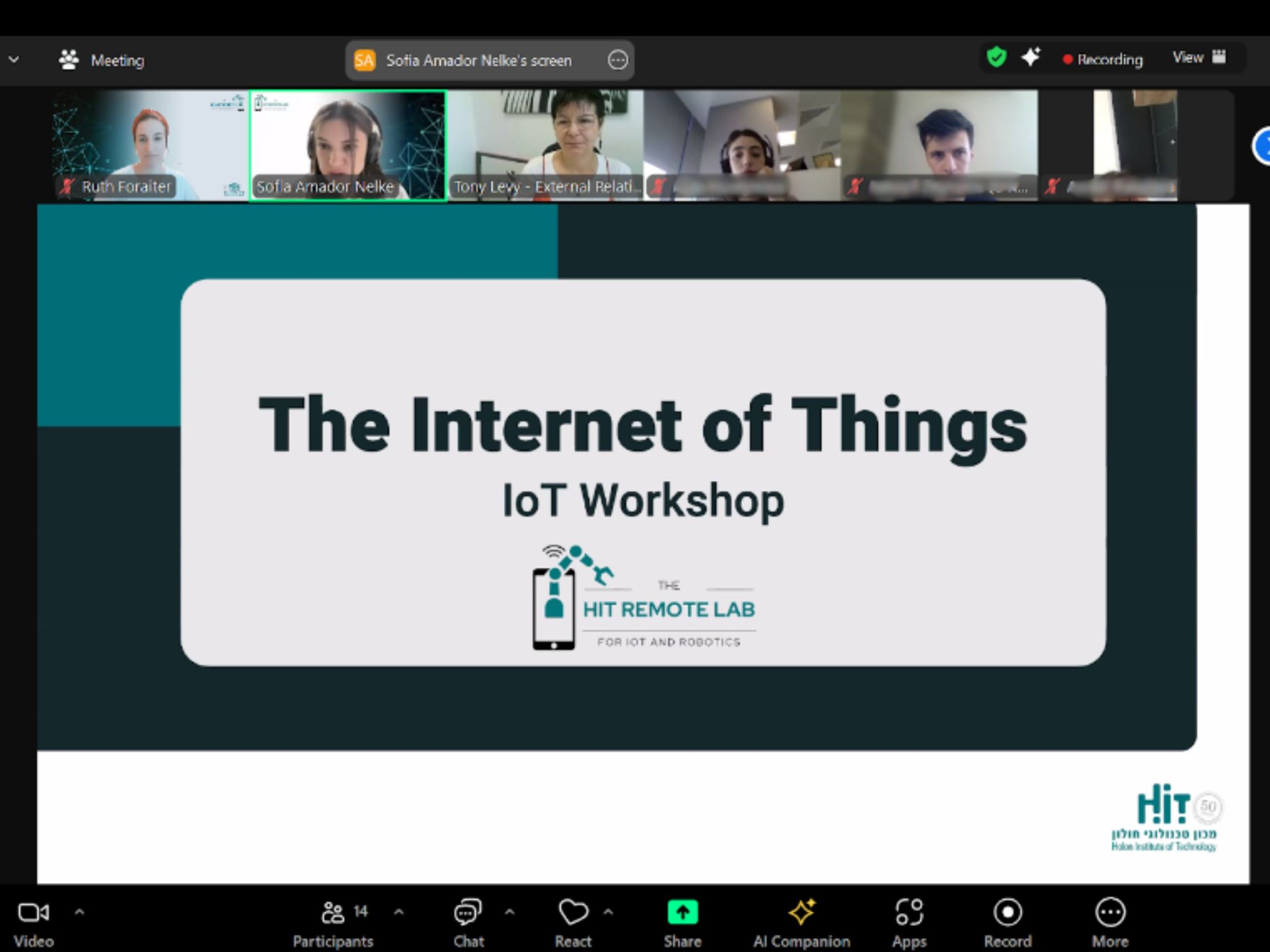Image resolution: width=1270 pixels, height=952 pixels.
Task: Click the AI sparkle icon in top bar
Action: (1031, 57)
